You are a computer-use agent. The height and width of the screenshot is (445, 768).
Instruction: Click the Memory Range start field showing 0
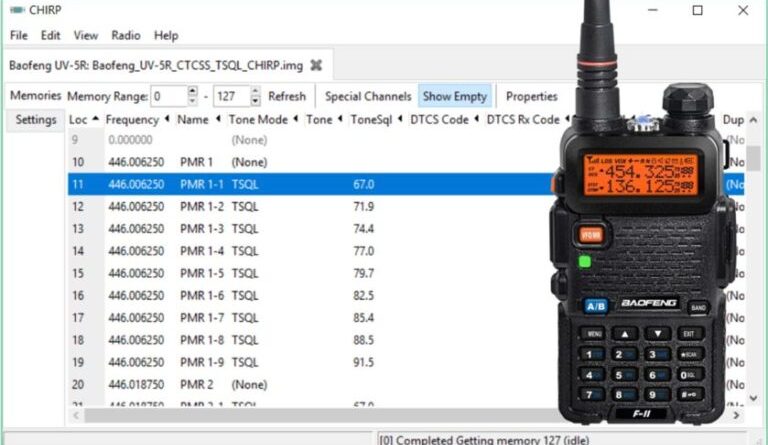click(x=169, y=96)
